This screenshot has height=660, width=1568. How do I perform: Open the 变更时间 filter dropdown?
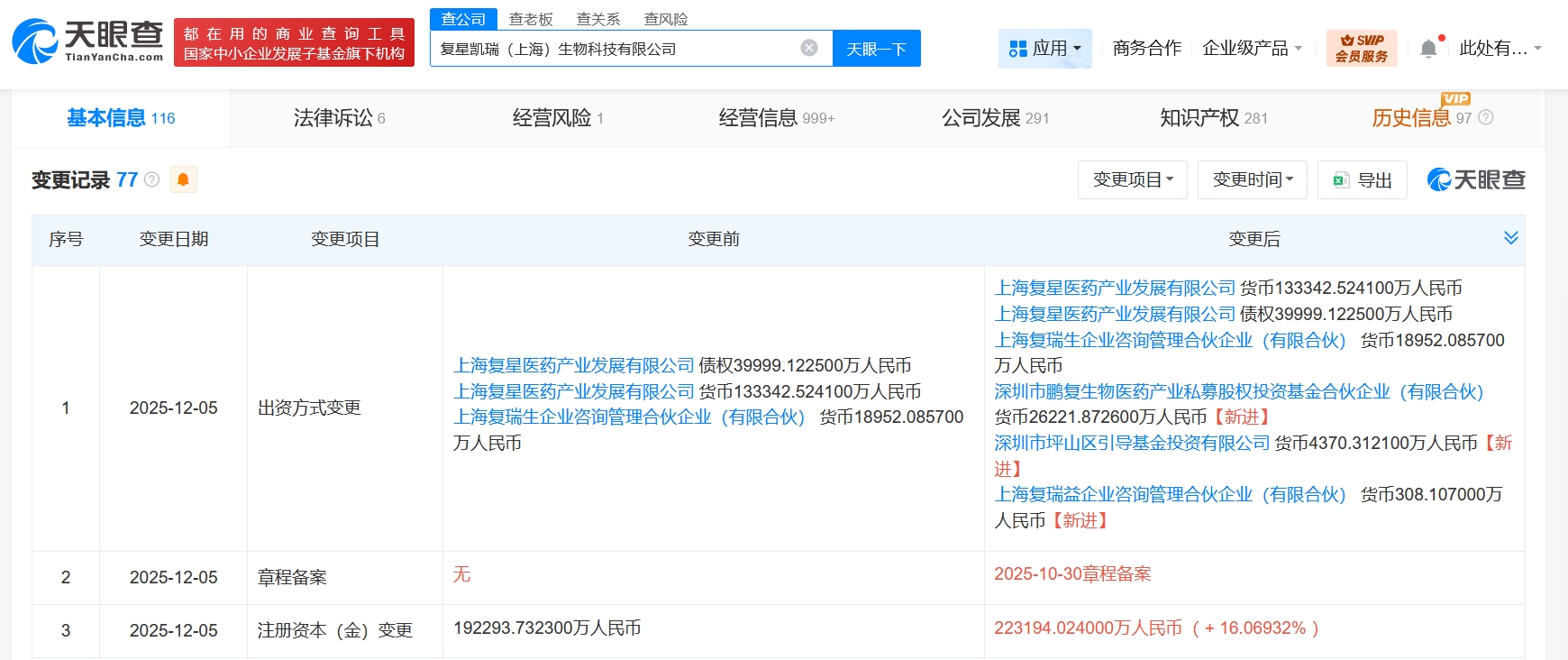coord(1252,180)
